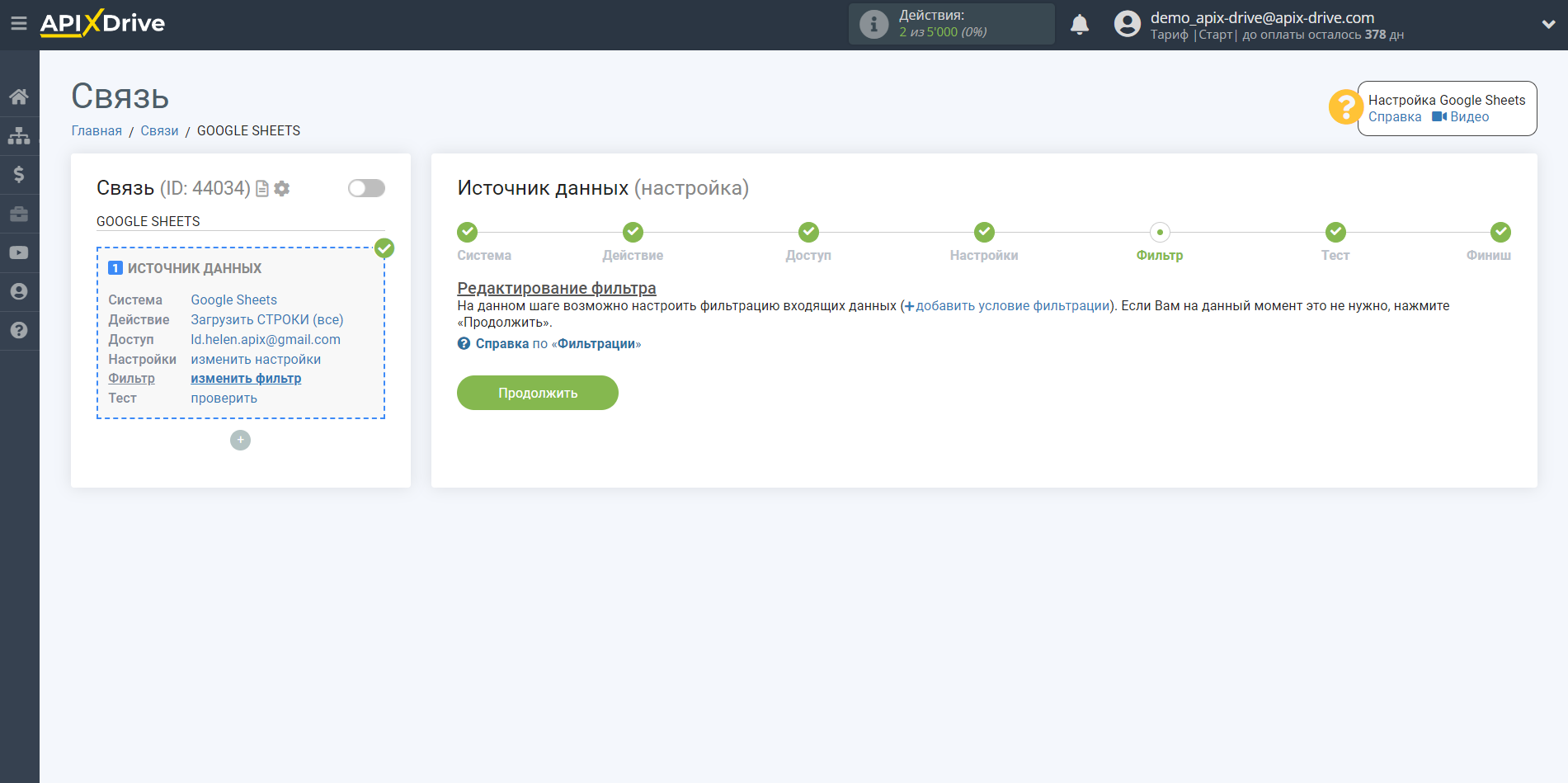Open the Справка link in help box
Viewport: 1568px width, 783px height.
pos(1395,117)
